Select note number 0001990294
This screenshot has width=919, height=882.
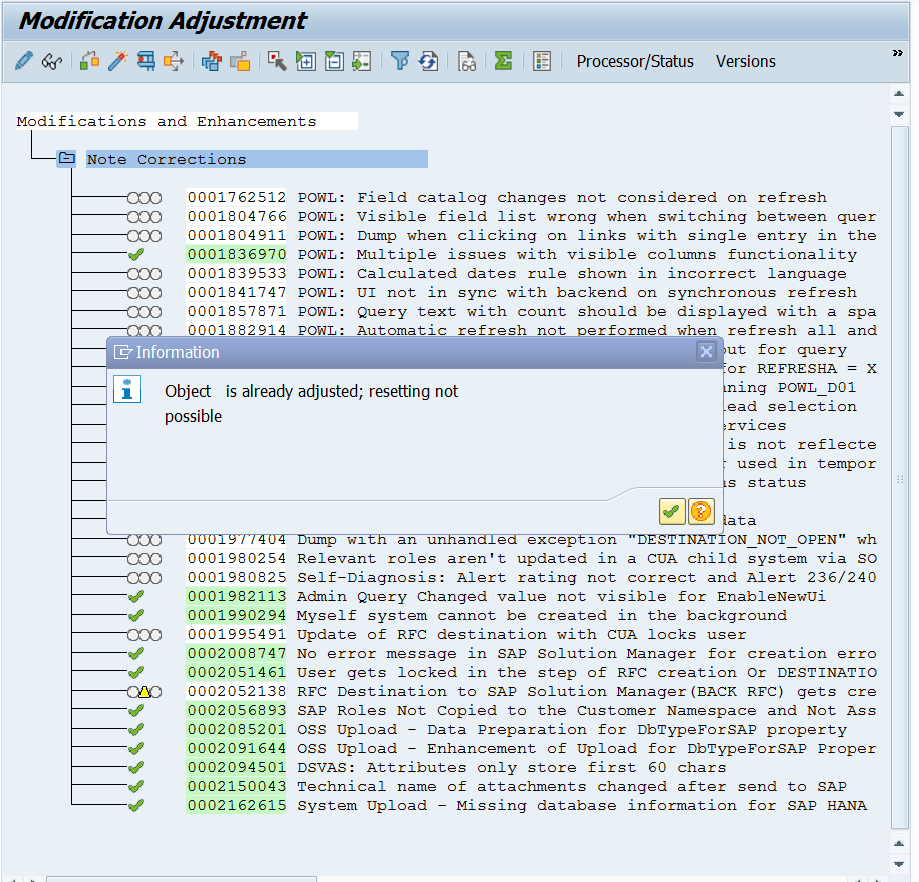point(237,615)
